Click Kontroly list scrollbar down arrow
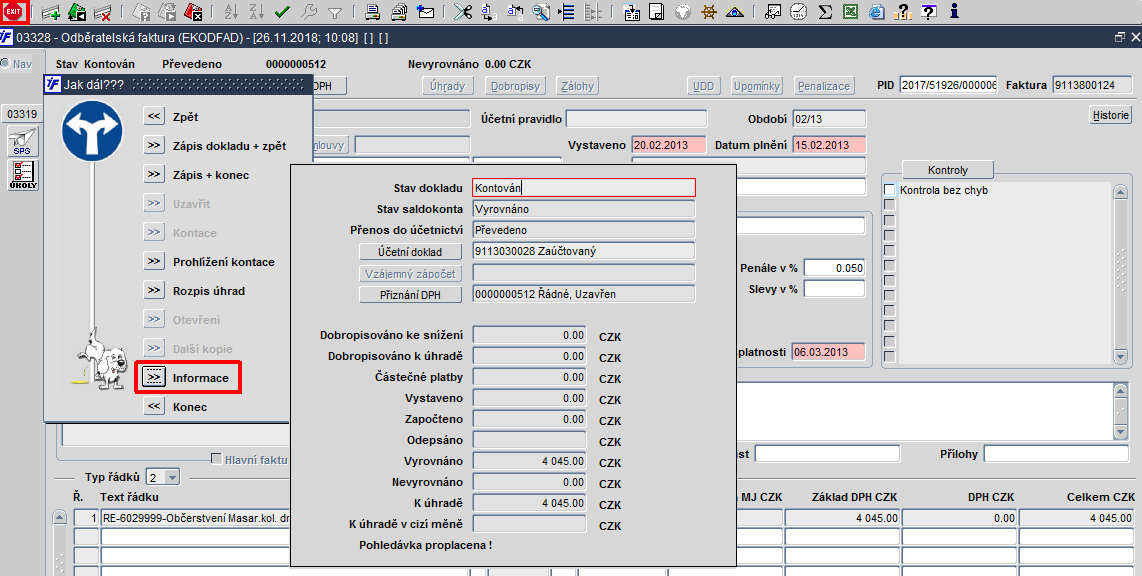The height and width of the screenshot is (576, 1142). point(1121,356)
